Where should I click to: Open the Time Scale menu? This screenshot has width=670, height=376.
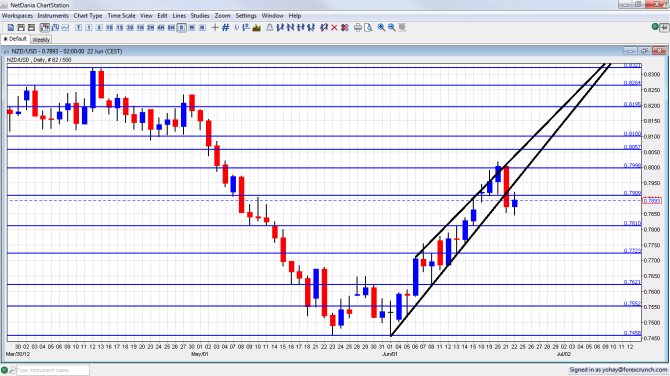point(121,15)
